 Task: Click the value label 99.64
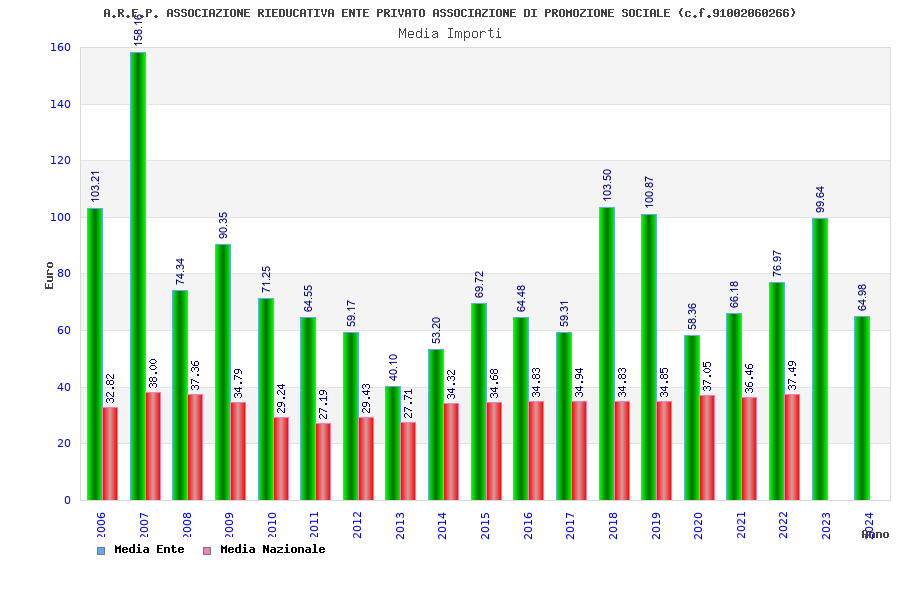820,199
